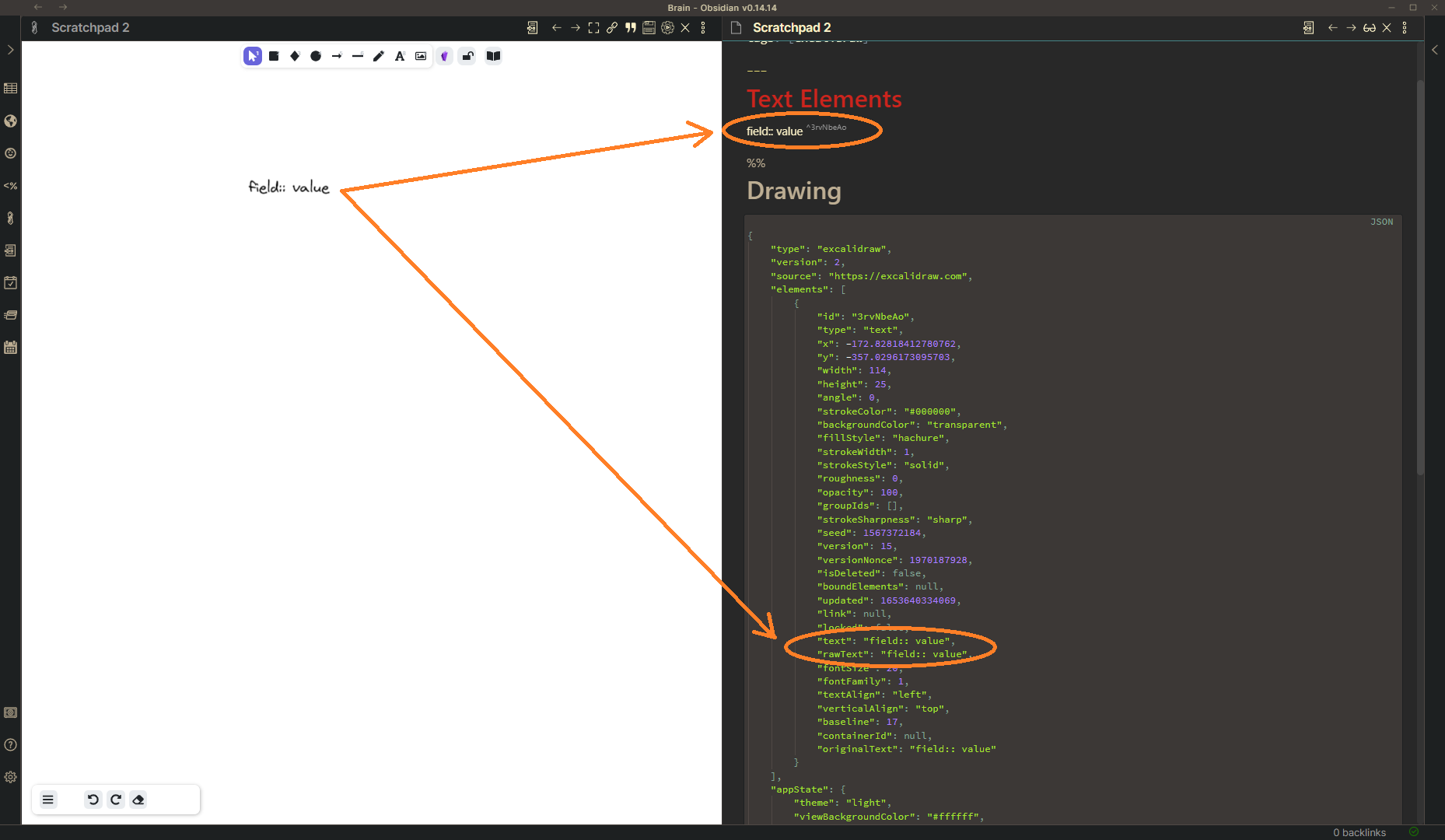This screenshot has height=840, width=1445.
Task: Open the script engine gear icon
Action: tap(667, 27)
